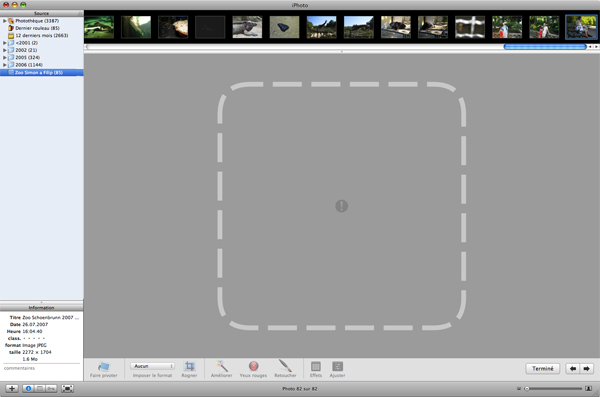Toggle the calendar view button

click(x=39, y=389)
